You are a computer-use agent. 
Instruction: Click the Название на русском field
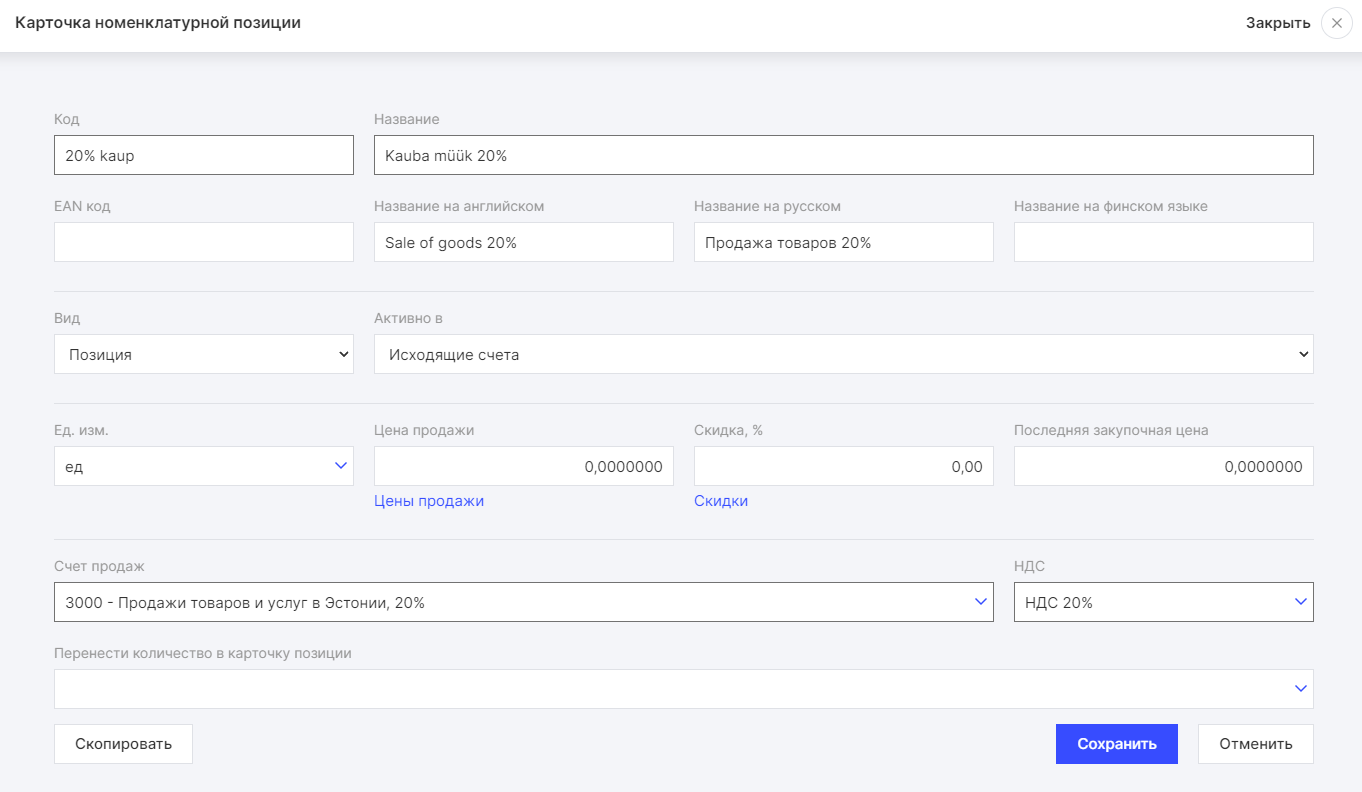843,242
